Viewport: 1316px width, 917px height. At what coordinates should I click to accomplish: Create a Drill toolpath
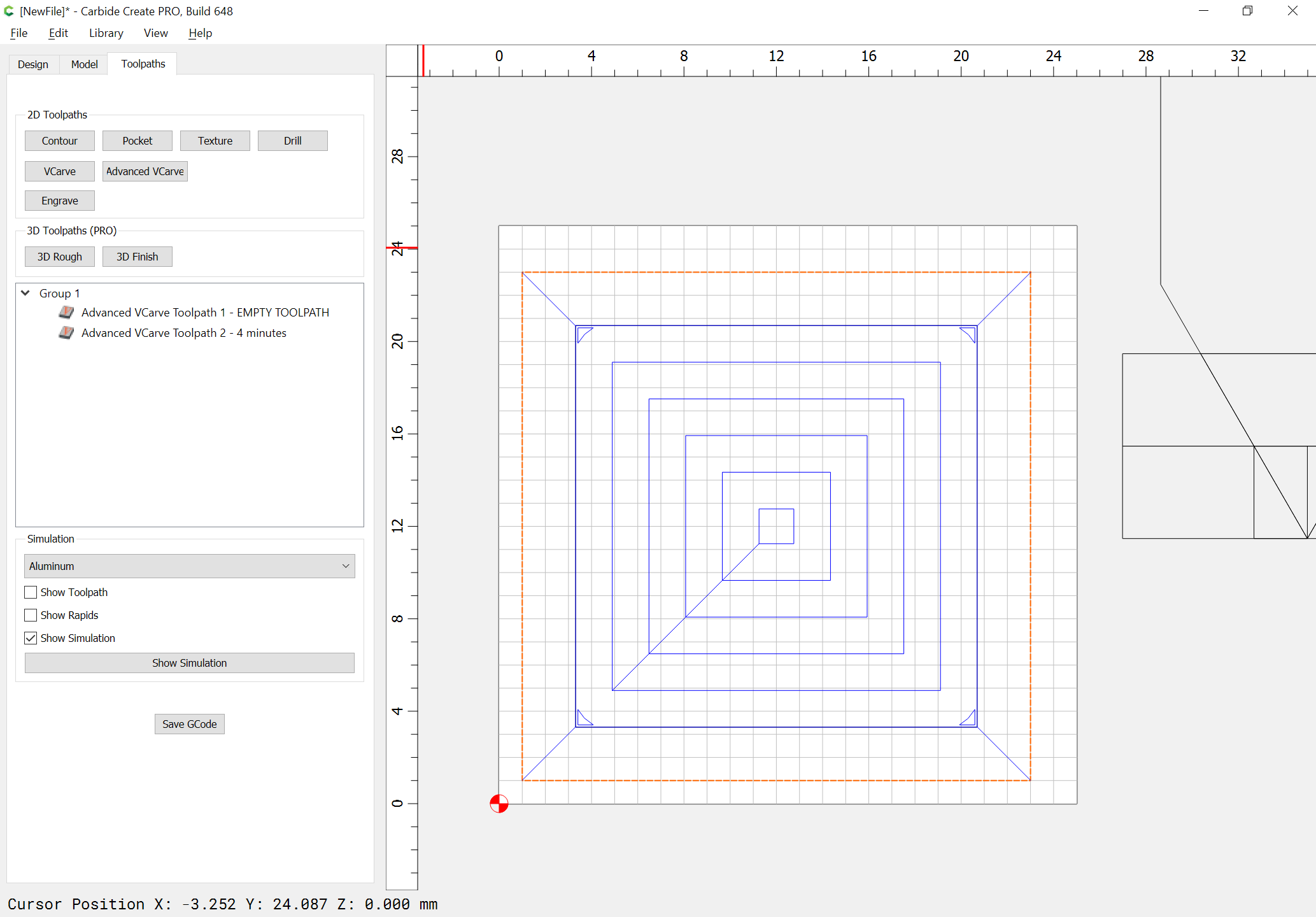pyautogui.click(x=293, y=141)
